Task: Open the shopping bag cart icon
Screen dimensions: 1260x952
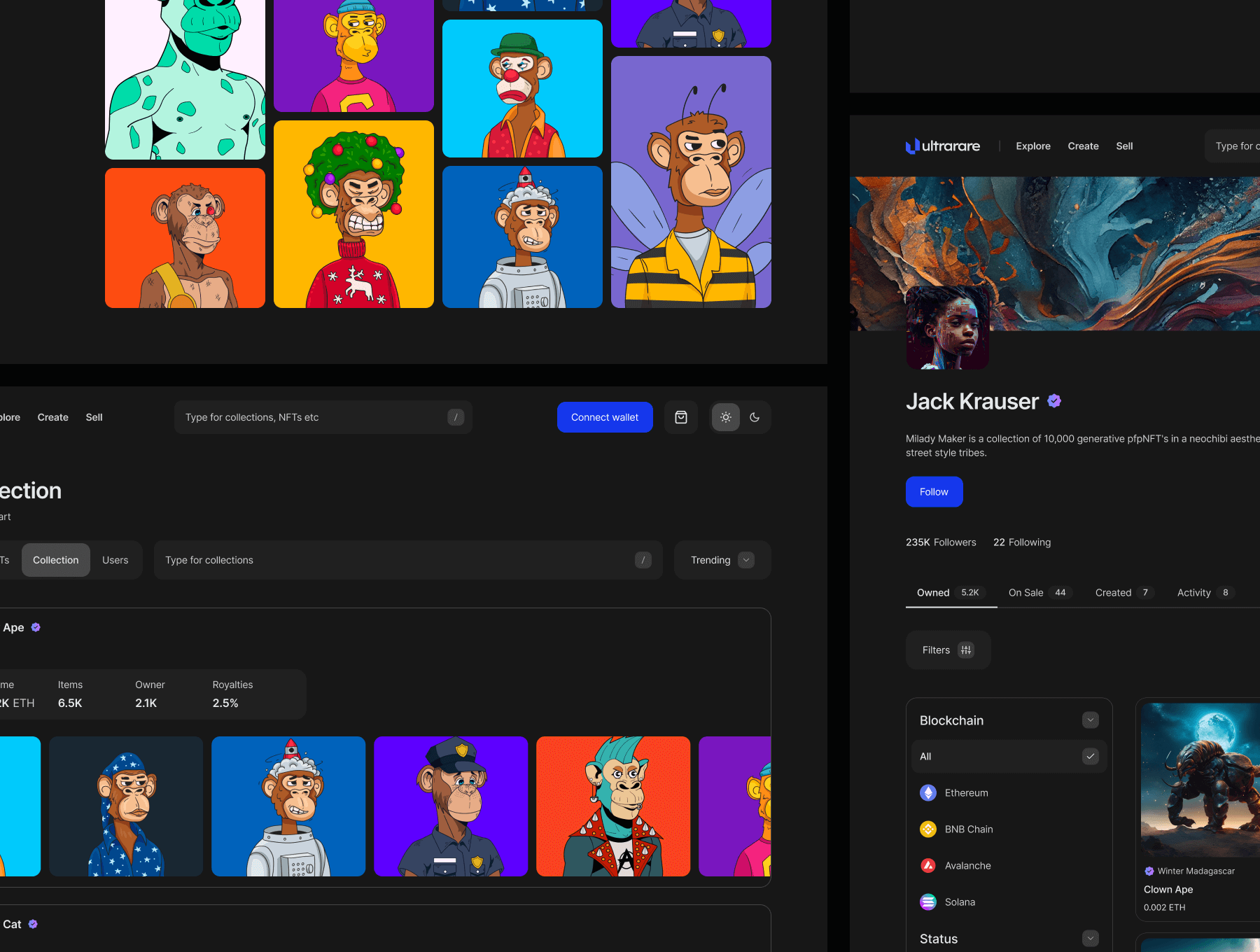Action: (x=680, y=417)
